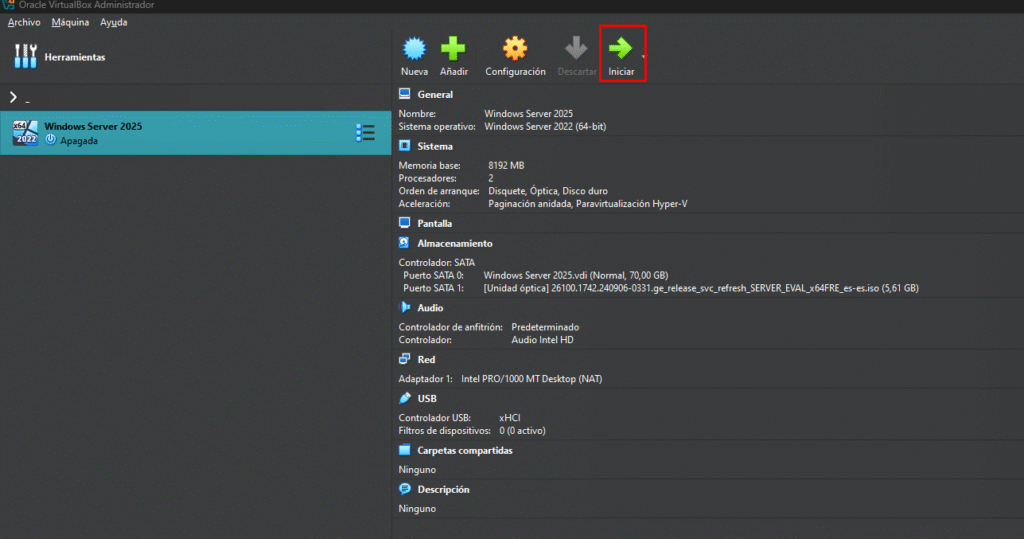Click the Almacenamiento section disk icon

404,243
